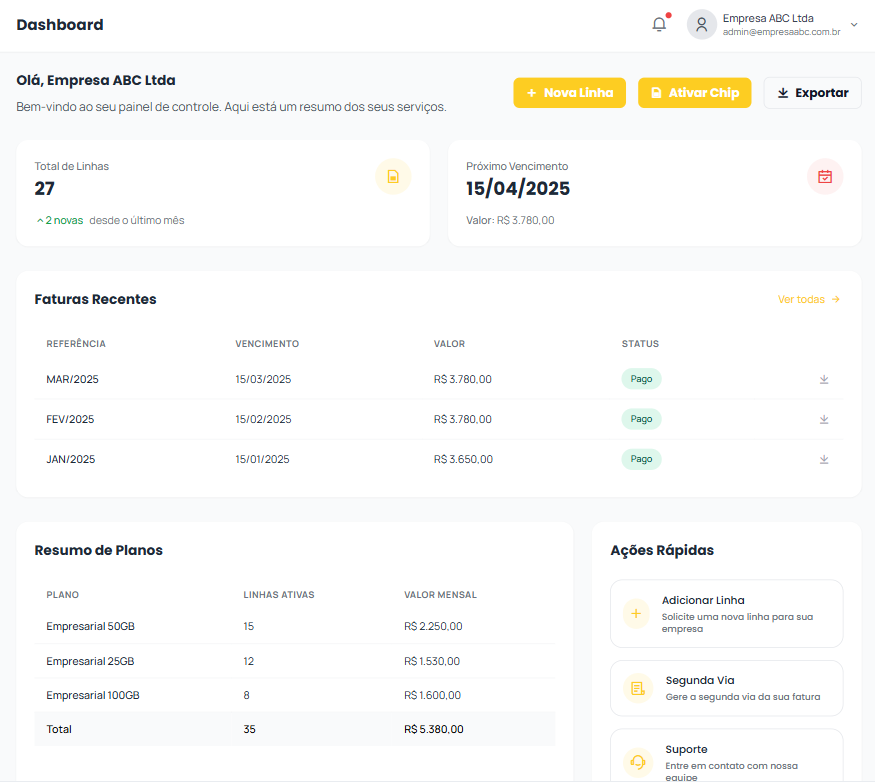
Task: Click the Segunda Via invoice icon
Action: tap(636, 688)
